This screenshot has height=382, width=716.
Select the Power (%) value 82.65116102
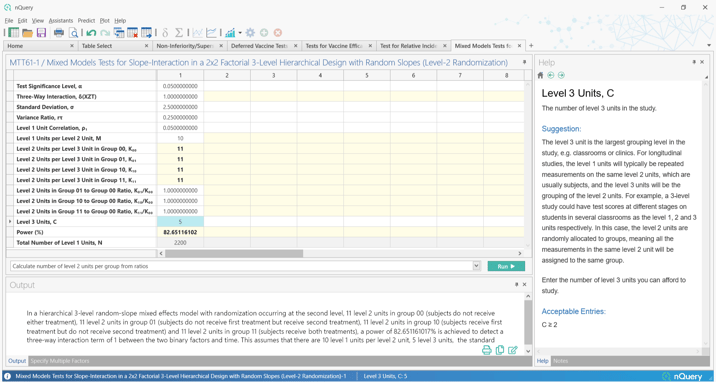click(180, 232)
